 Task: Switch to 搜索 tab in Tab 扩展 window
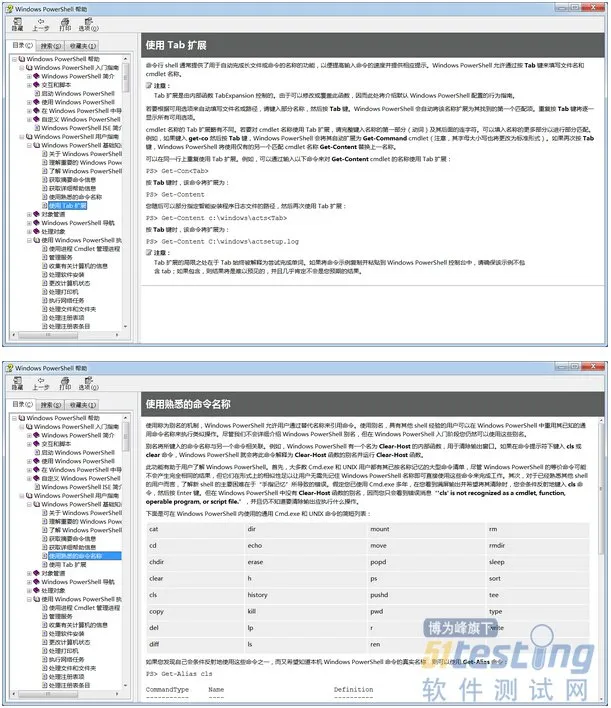[x=50, y=46]
